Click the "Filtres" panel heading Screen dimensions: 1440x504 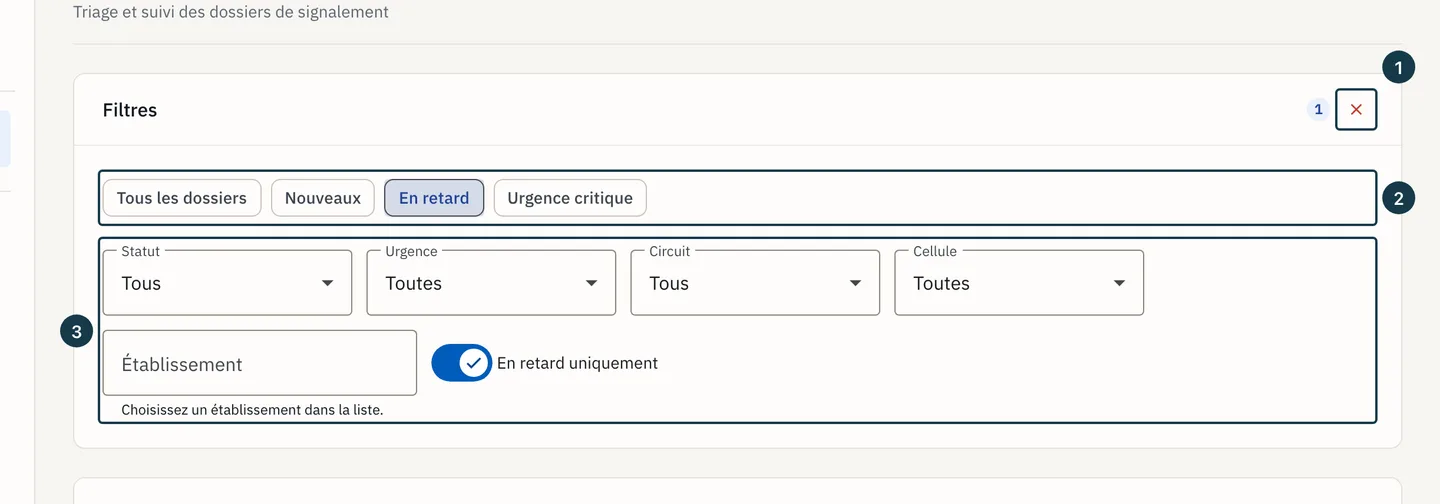(x=130, y=110)
